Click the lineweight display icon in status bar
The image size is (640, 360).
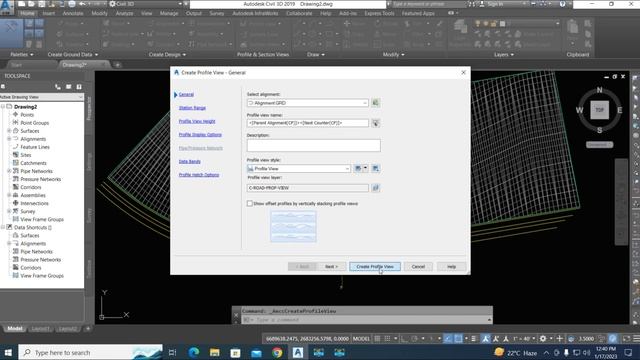(x=473, y=338)
